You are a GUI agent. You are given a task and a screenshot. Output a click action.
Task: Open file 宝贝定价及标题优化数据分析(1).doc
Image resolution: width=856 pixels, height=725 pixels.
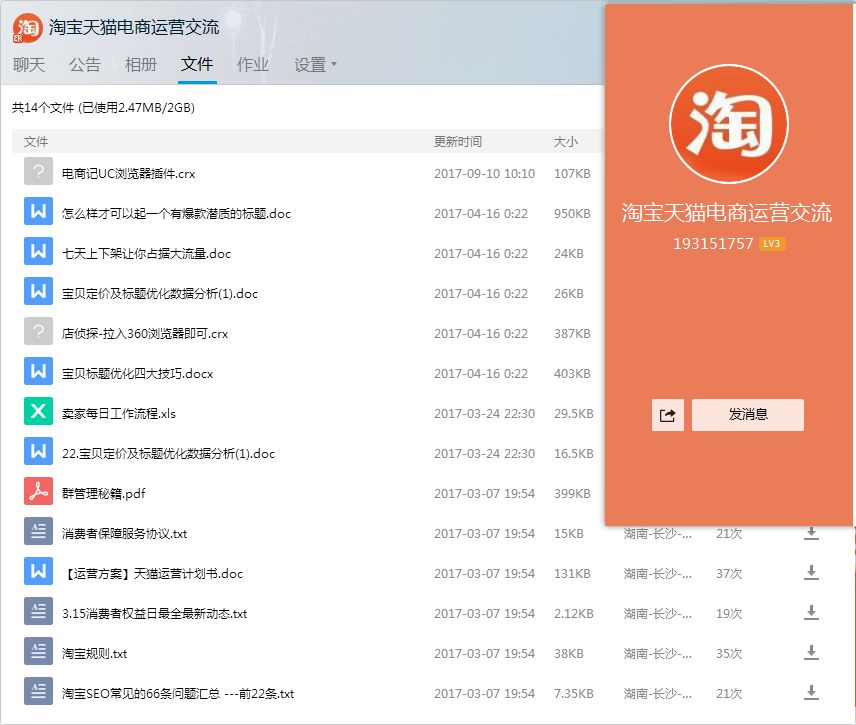pyautogui.click(x=159, y=294)
